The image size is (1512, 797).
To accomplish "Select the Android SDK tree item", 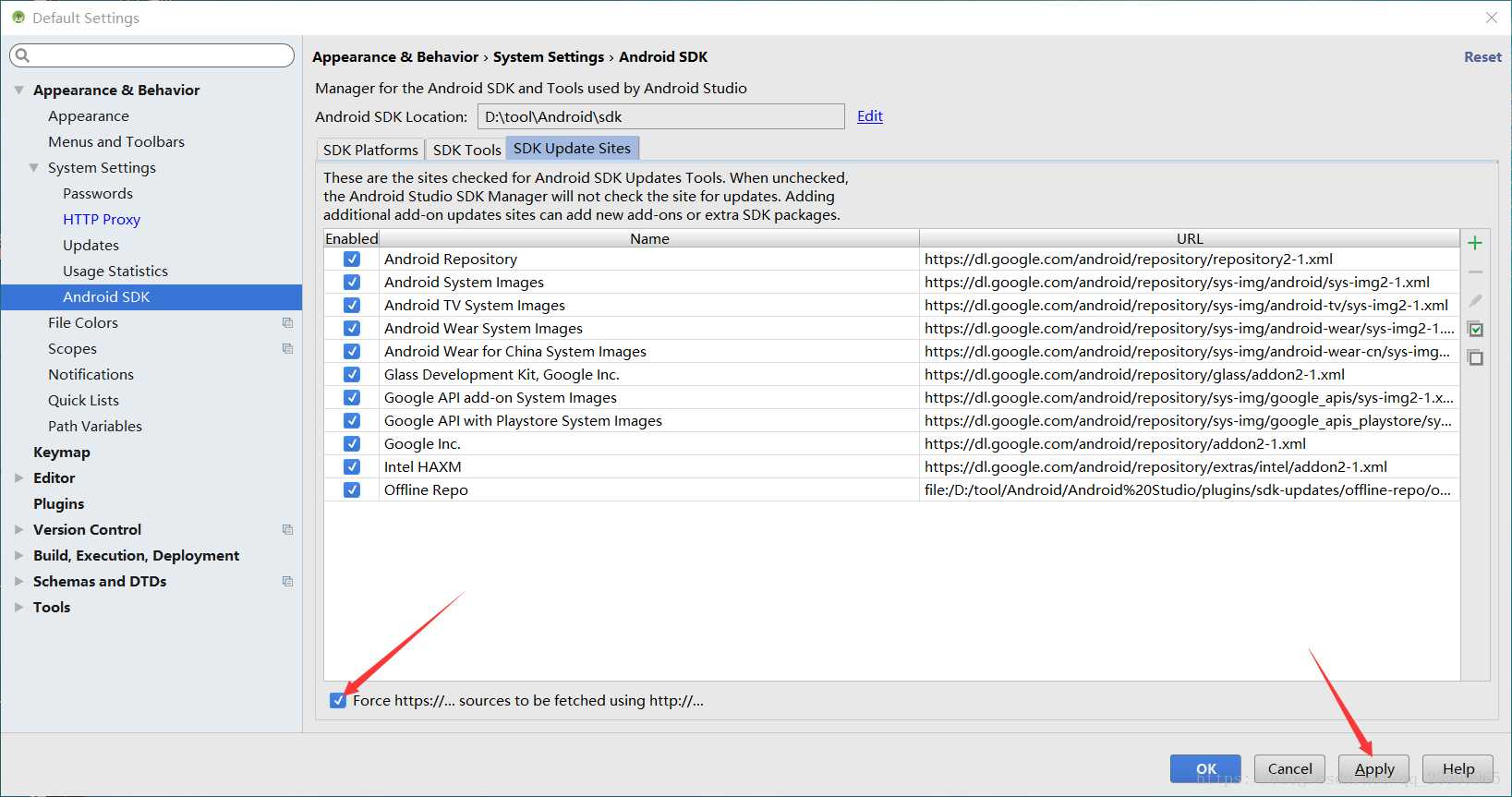I will pos(151,297).
